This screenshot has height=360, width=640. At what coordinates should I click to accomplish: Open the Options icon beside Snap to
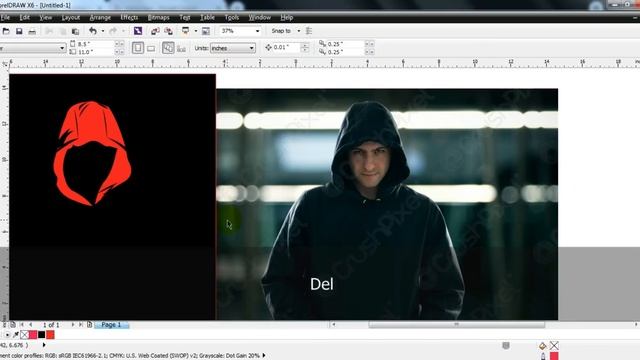tap(309, 31)
